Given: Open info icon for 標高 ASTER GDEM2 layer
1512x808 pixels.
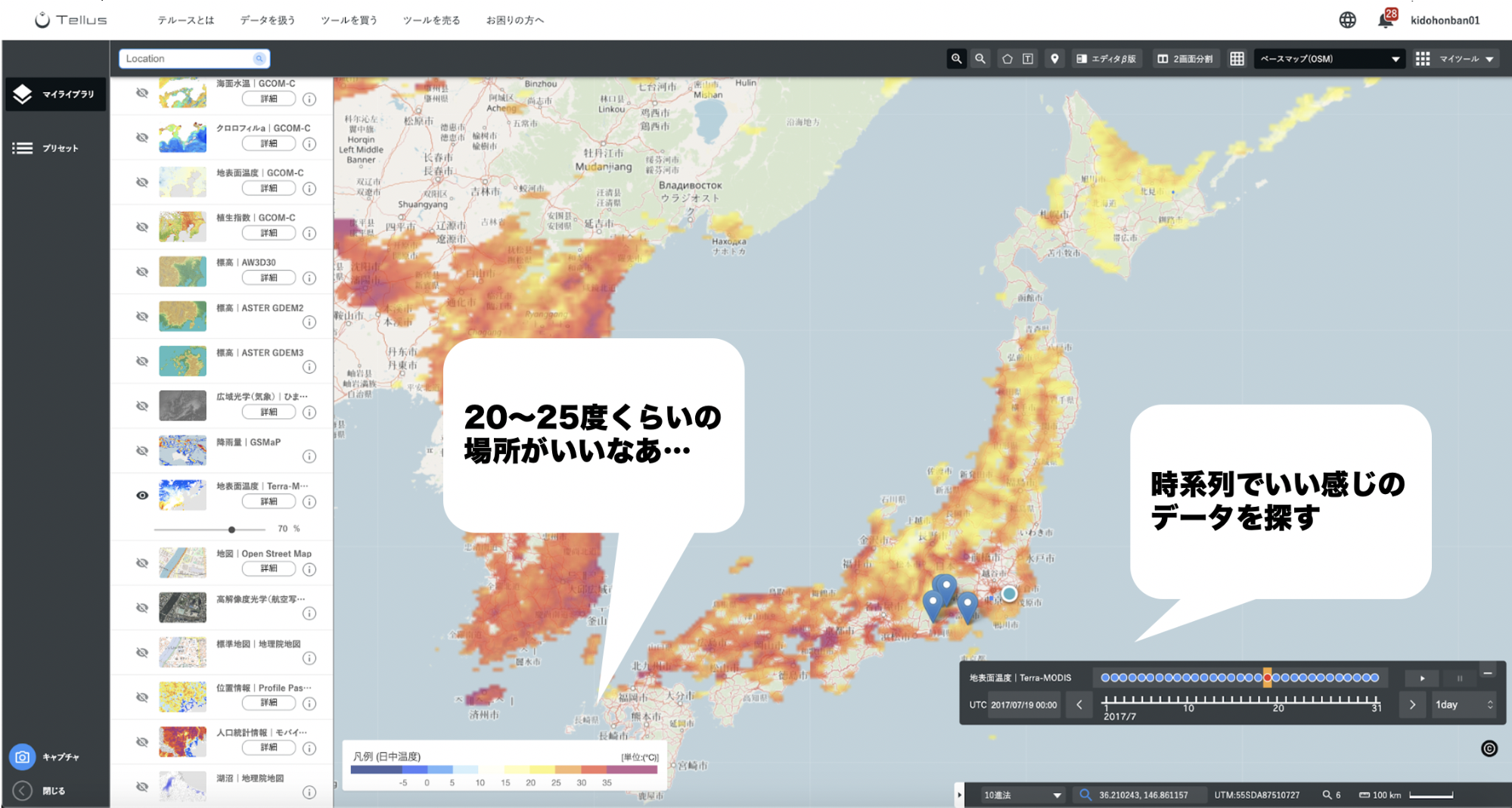Looking at the screenshot, I should tap(309, 322).
